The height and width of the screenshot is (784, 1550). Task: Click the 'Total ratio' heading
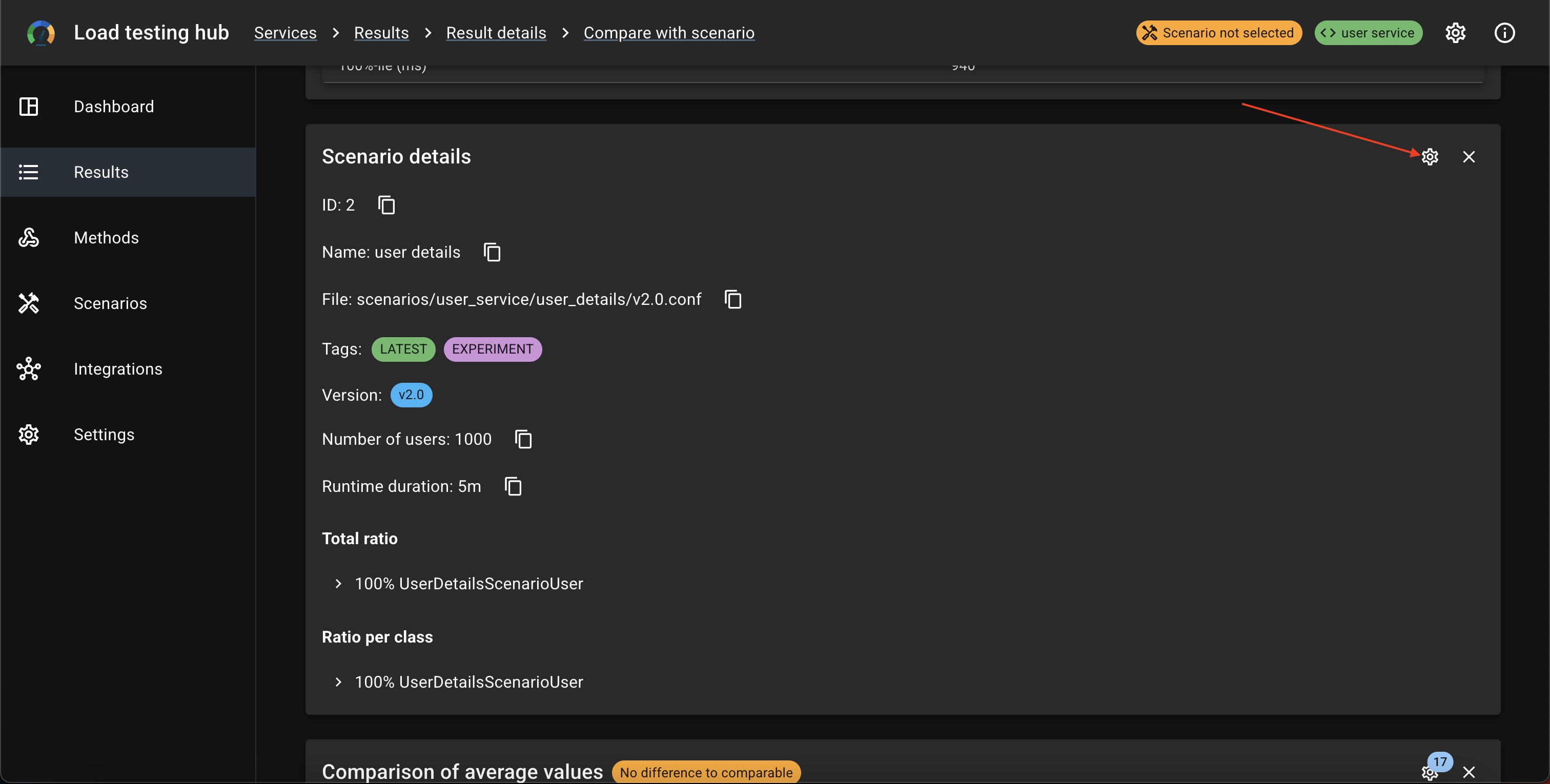click(360, 539)
